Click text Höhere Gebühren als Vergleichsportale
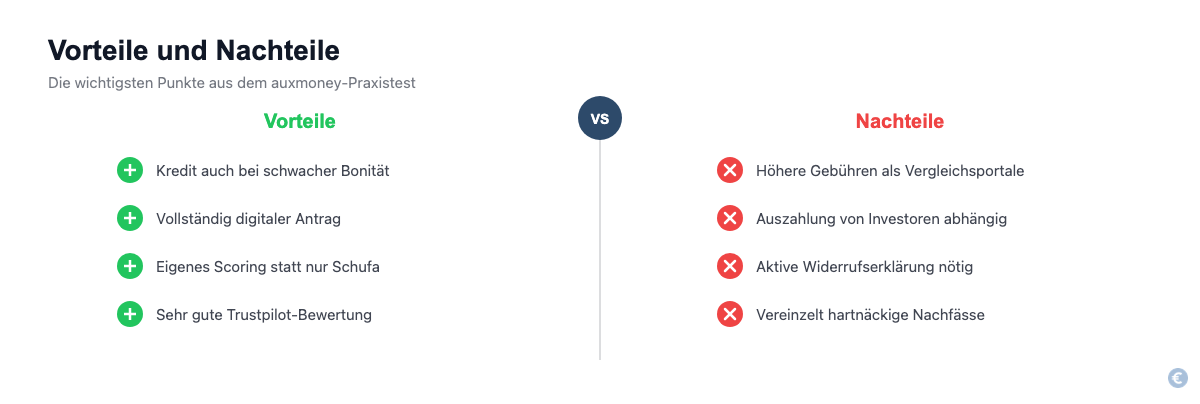 tap(890, 171)
